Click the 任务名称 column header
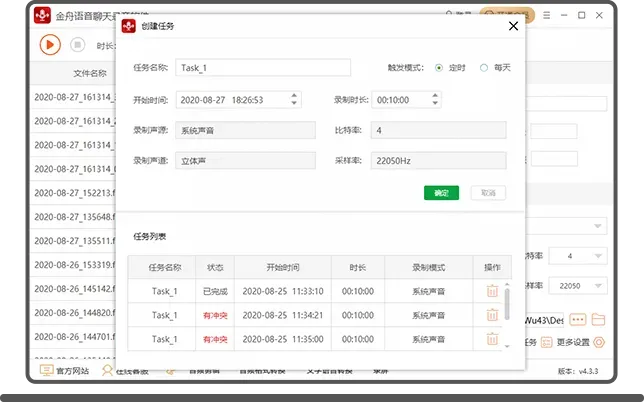The image size is (644, 402). (x=164, y=267)
